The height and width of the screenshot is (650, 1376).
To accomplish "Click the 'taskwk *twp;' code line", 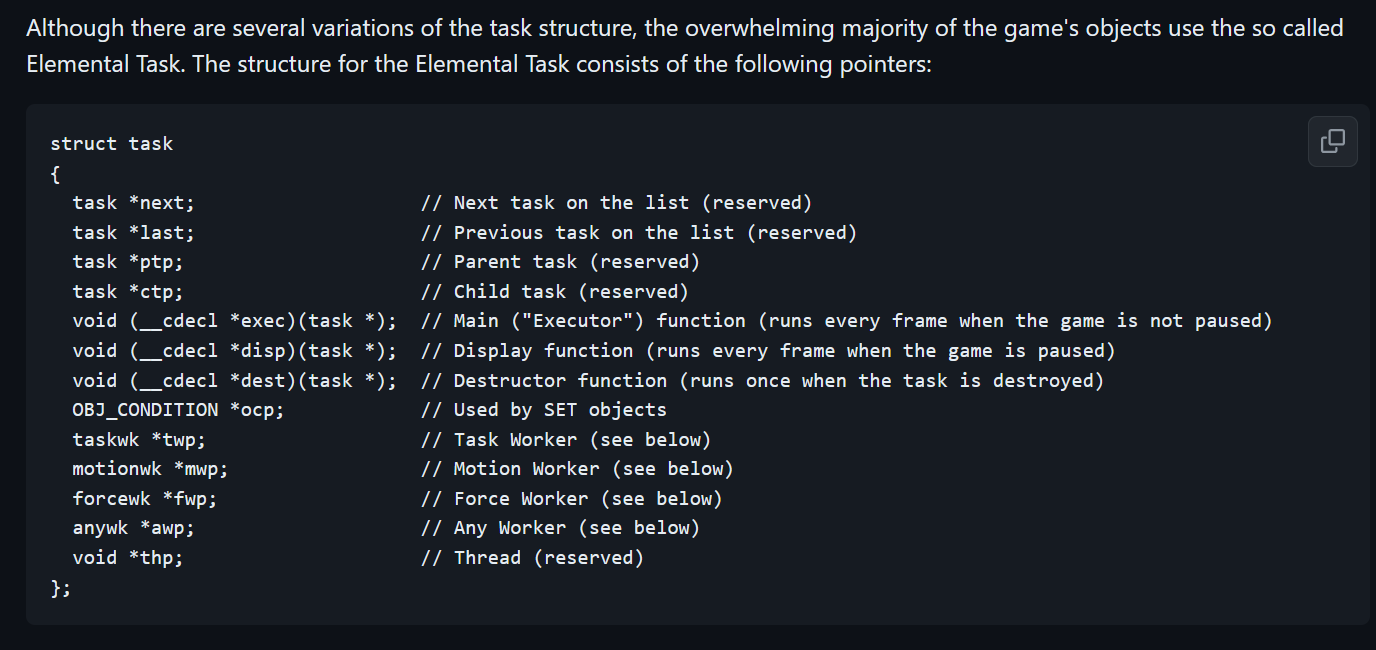I will pos(139,440).
